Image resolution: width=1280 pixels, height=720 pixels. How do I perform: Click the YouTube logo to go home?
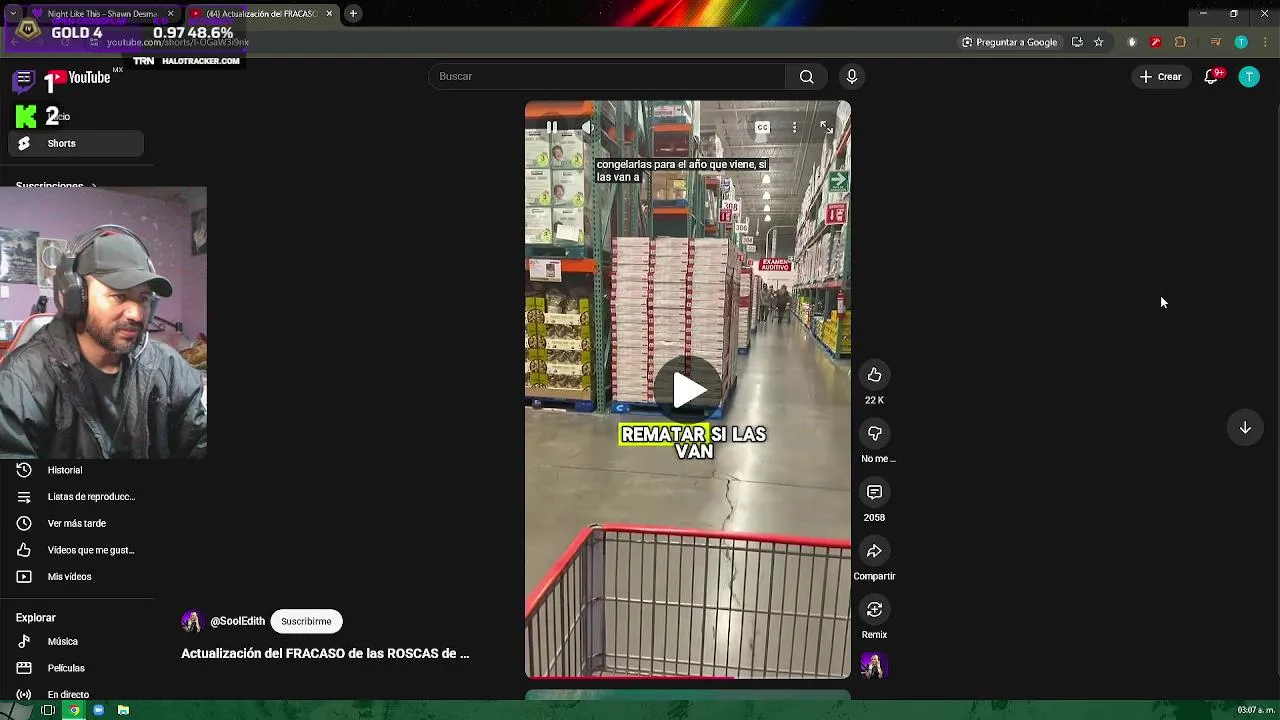tap(80, 78)
